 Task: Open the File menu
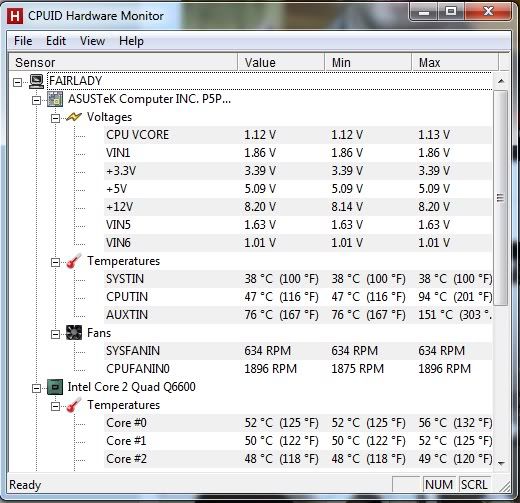point(23,41)
